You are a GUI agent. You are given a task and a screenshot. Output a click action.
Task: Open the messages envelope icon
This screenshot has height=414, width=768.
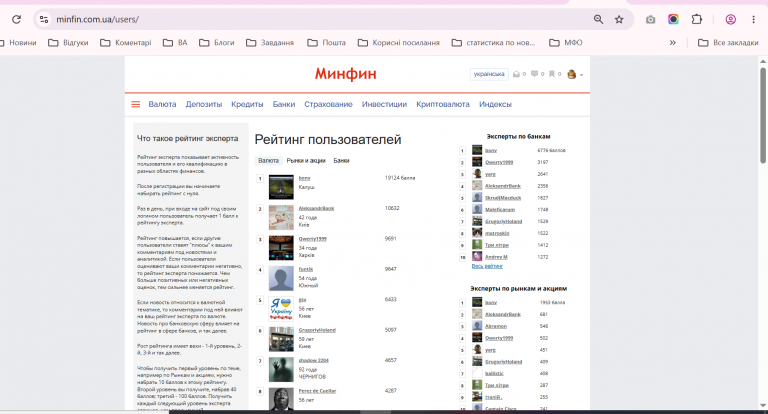tap(516, 74)
